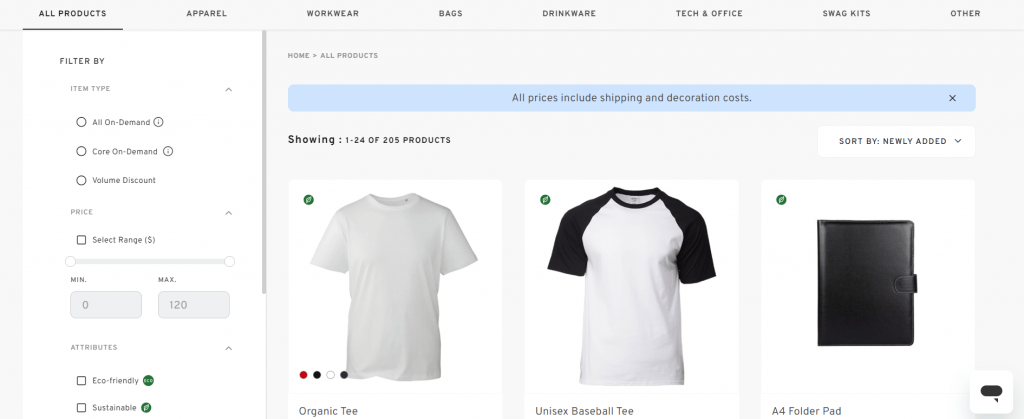This screenshot has height=419, width=1024.
Task: Open the chat widget bubble
Action: [x=991, y=391]
